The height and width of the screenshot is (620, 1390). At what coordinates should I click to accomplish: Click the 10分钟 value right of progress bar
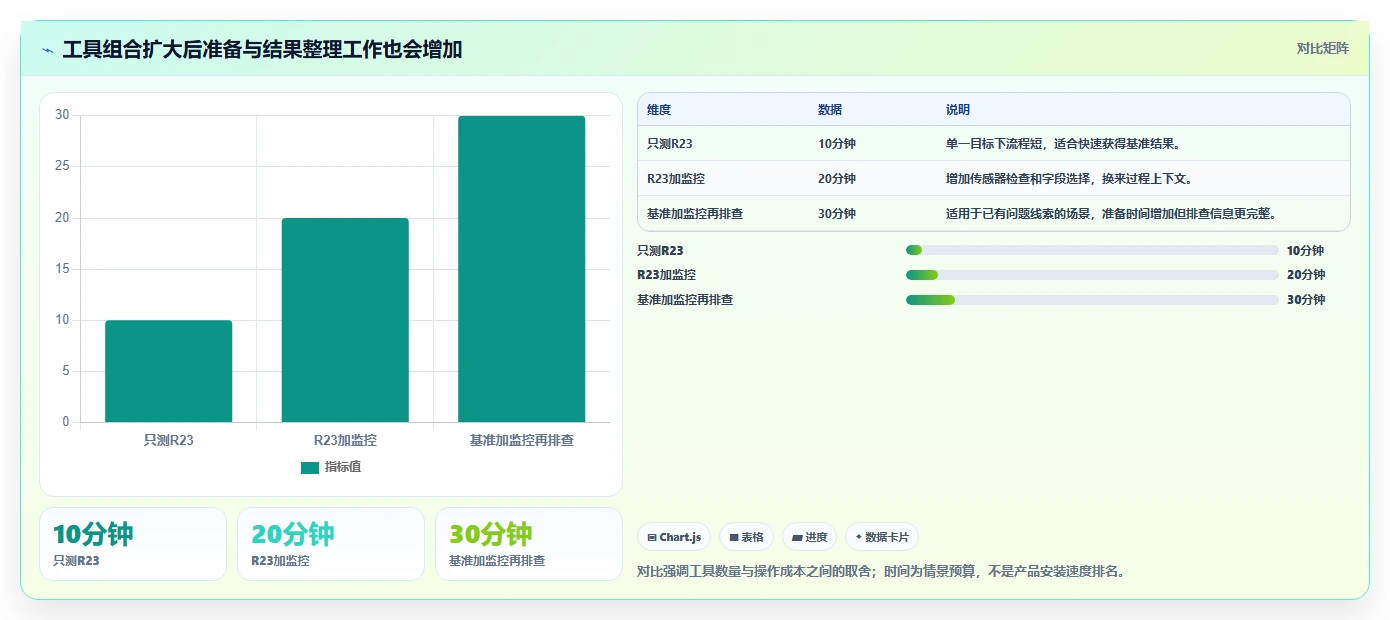pos(1305,250)
